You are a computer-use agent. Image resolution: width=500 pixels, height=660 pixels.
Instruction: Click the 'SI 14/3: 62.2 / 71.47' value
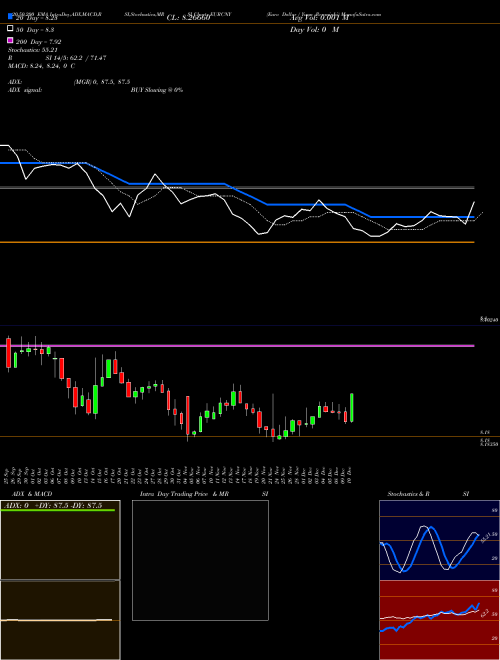[x=76, y=58]
